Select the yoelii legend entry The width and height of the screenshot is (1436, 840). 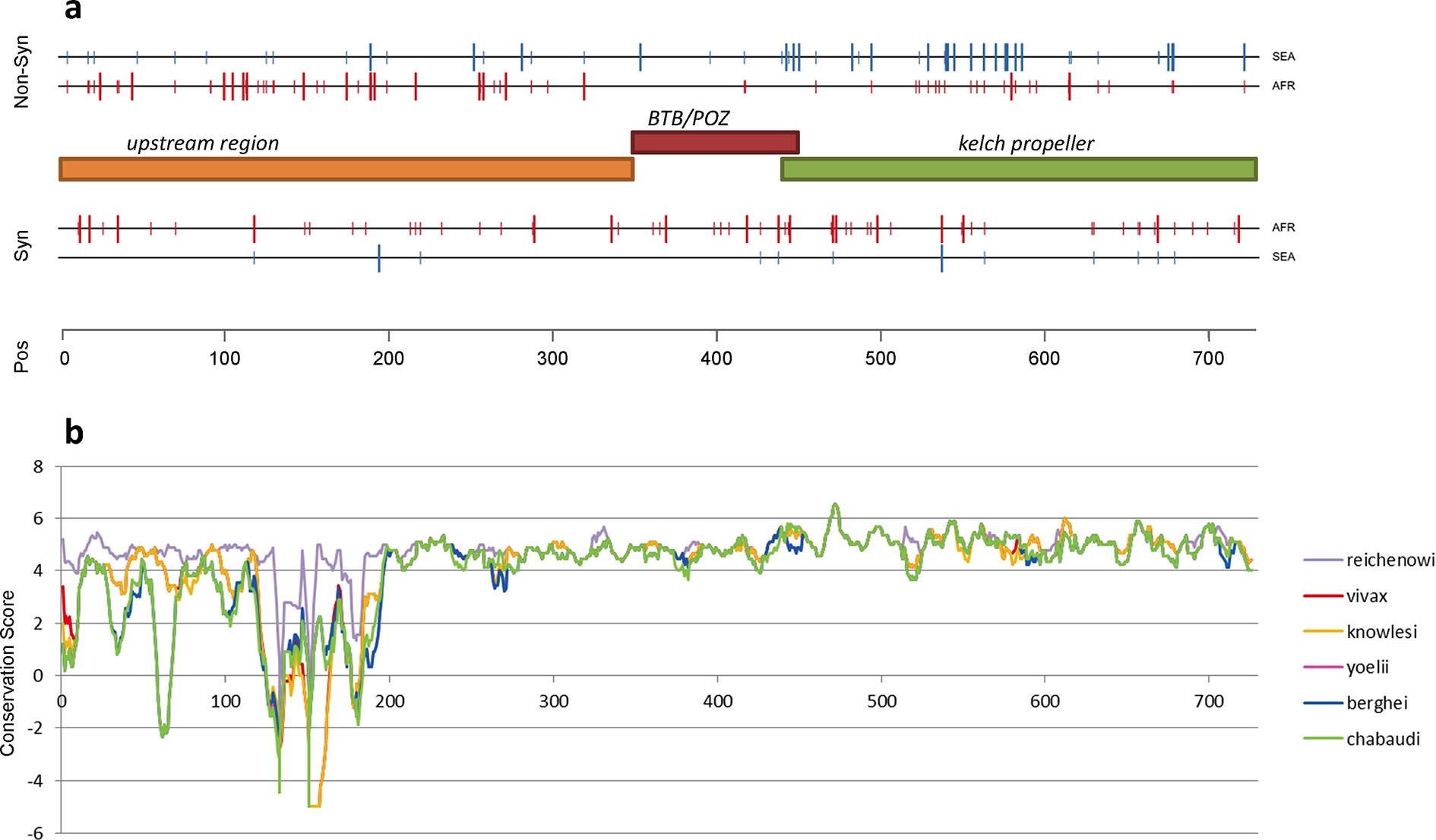(x=1367, y=667)
